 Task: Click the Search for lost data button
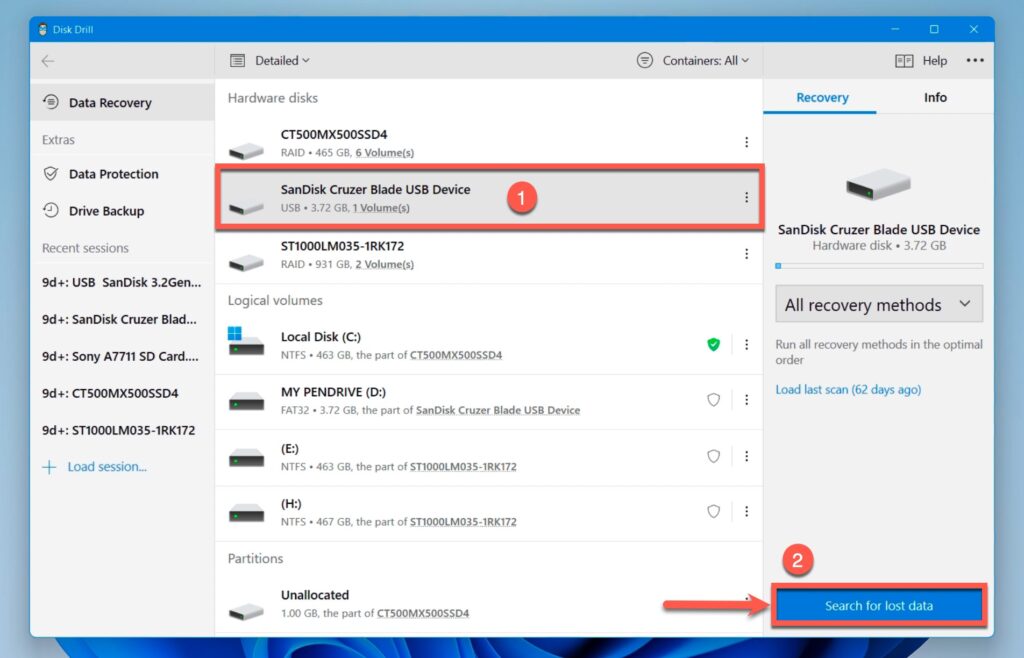click(879, 605)
